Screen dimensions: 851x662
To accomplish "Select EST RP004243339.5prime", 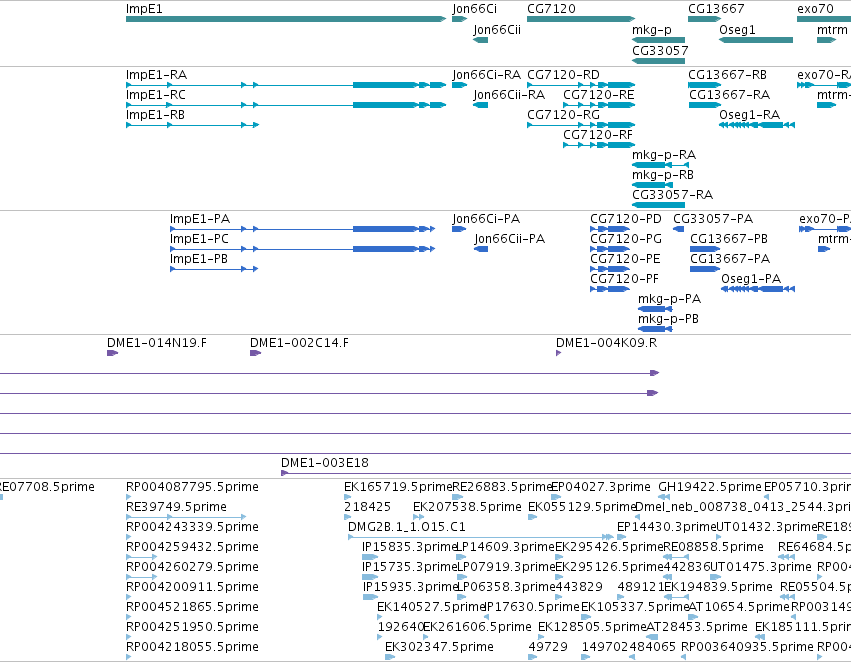I will point(129,537).
